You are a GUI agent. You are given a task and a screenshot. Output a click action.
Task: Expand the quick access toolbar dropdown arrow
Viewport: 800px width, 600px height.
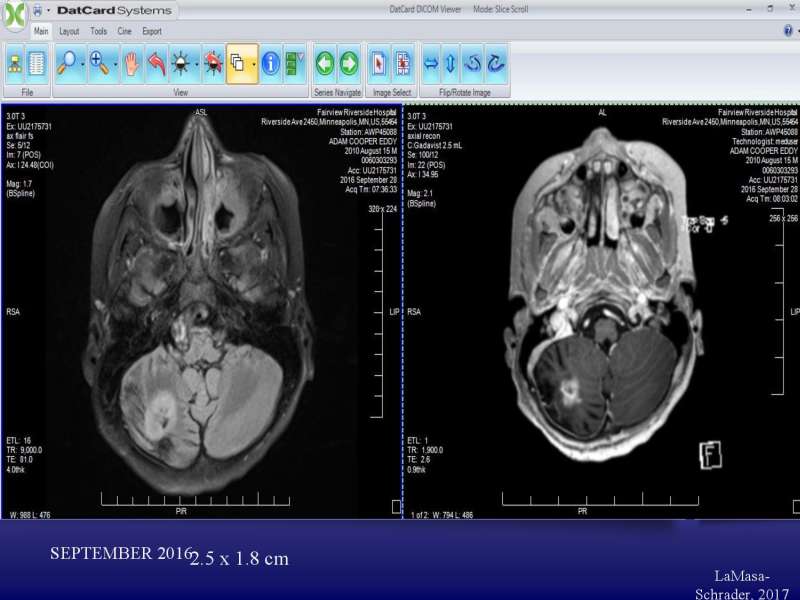pos(48,10)
